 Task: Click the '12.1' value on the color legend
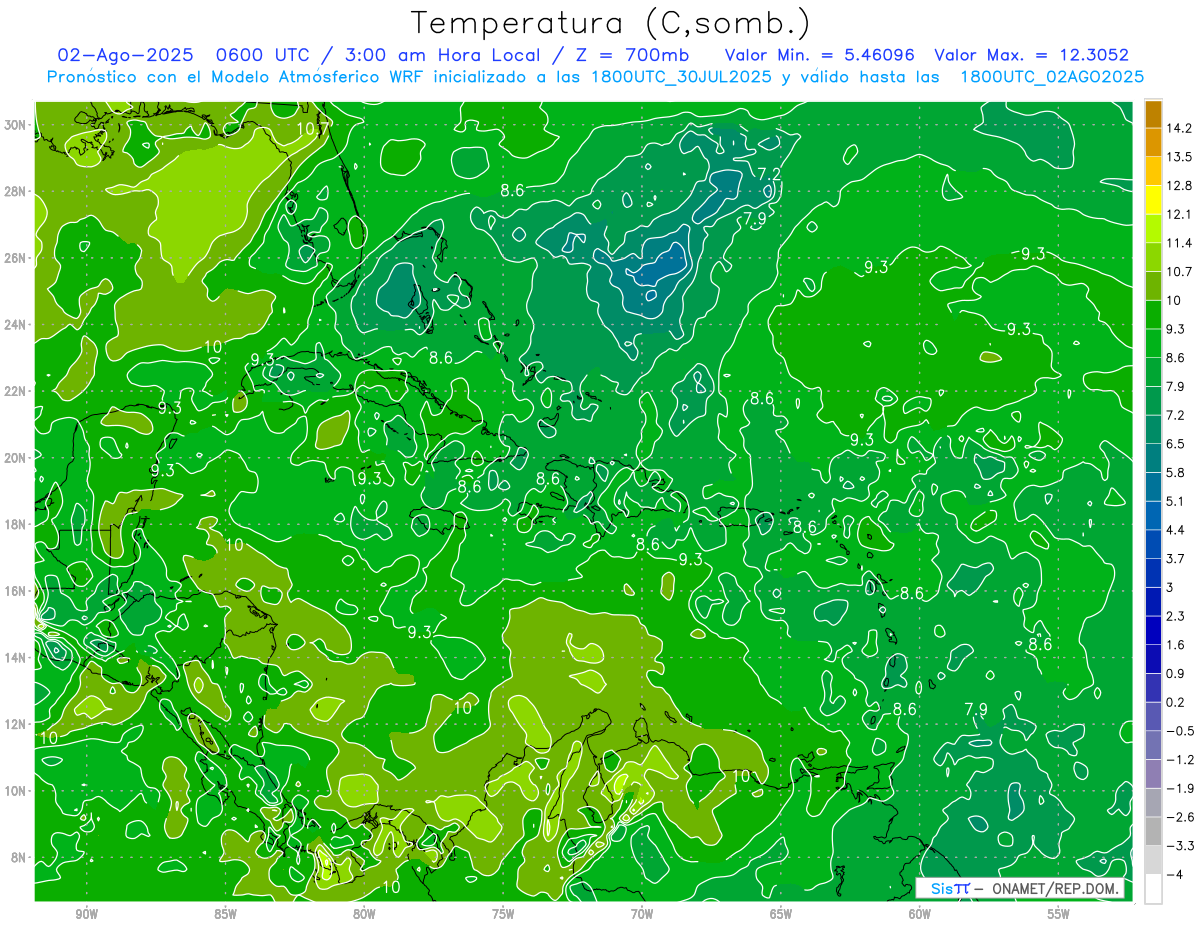pyautogui.click(x=1178, y=214)
